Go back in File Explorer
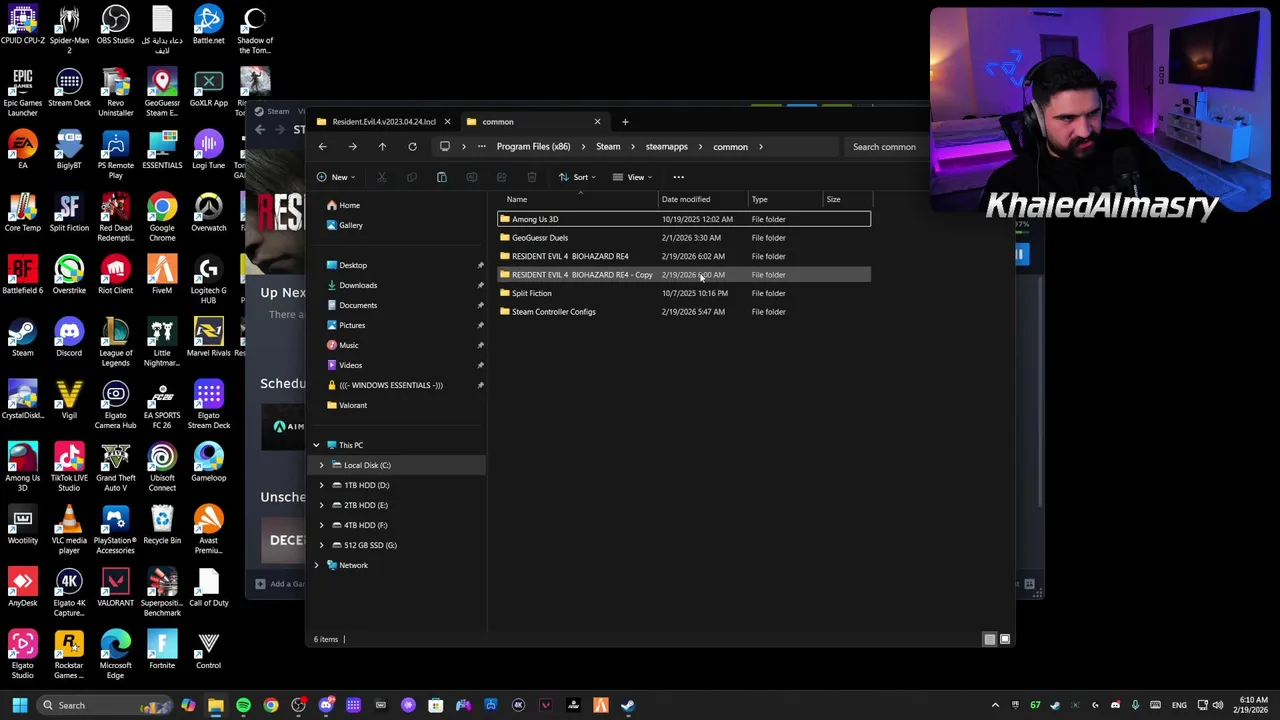This screenshot has width=1280, height=720. tap(322, 147)
